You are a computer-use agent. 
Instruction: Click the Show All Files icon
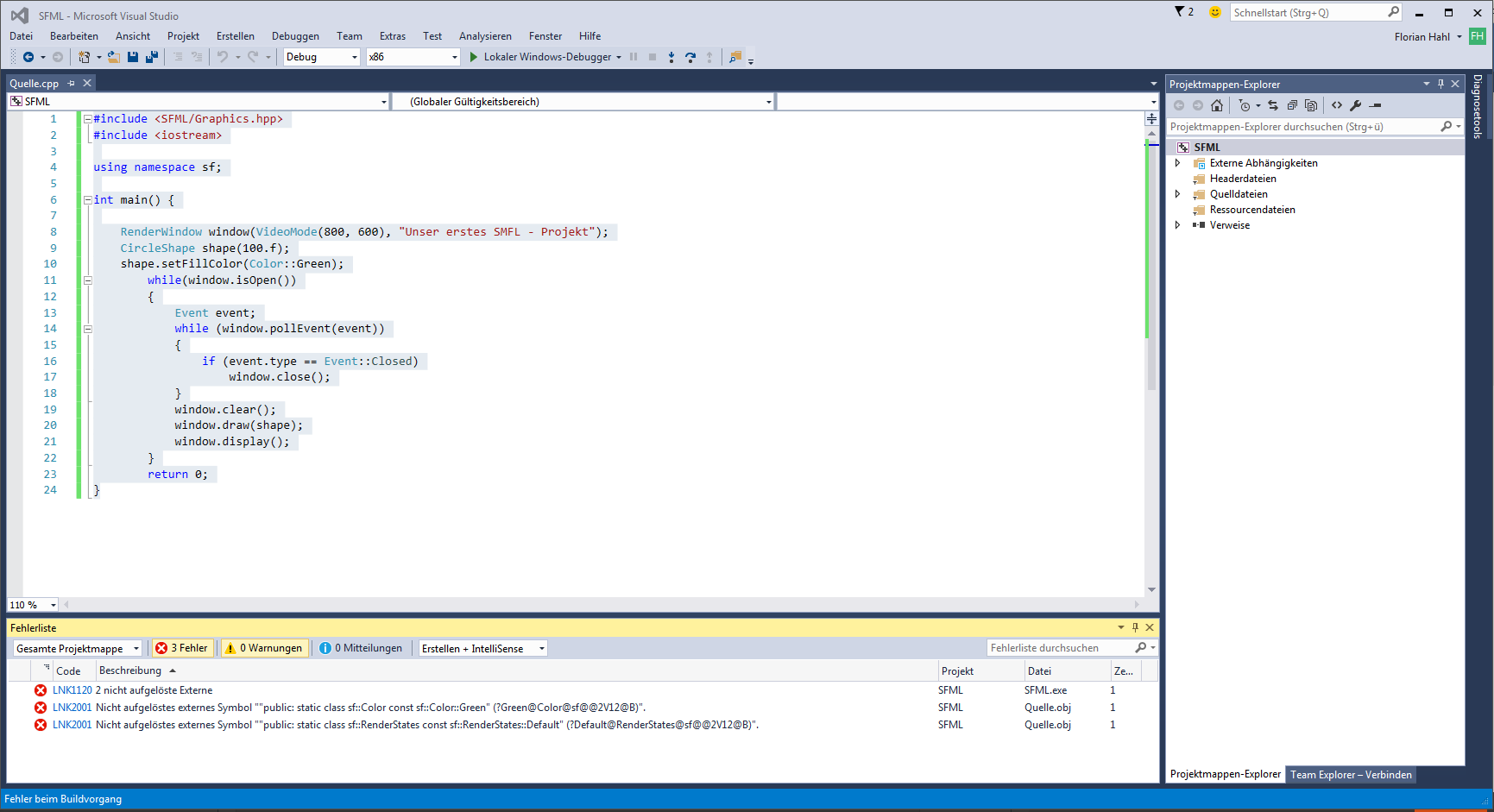[x=1311, y=105]
